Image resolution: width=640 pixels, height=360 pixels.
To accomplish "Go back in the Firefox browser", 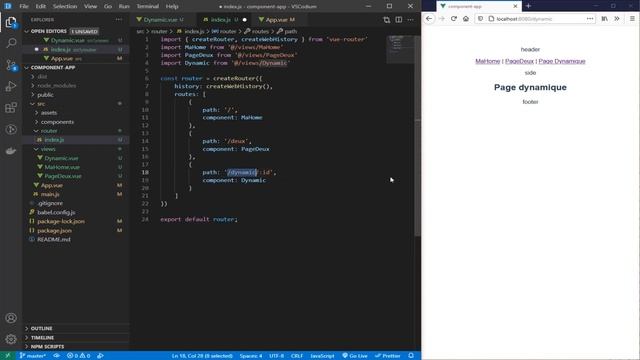I will pyautogui.click(x=429, y=19).
